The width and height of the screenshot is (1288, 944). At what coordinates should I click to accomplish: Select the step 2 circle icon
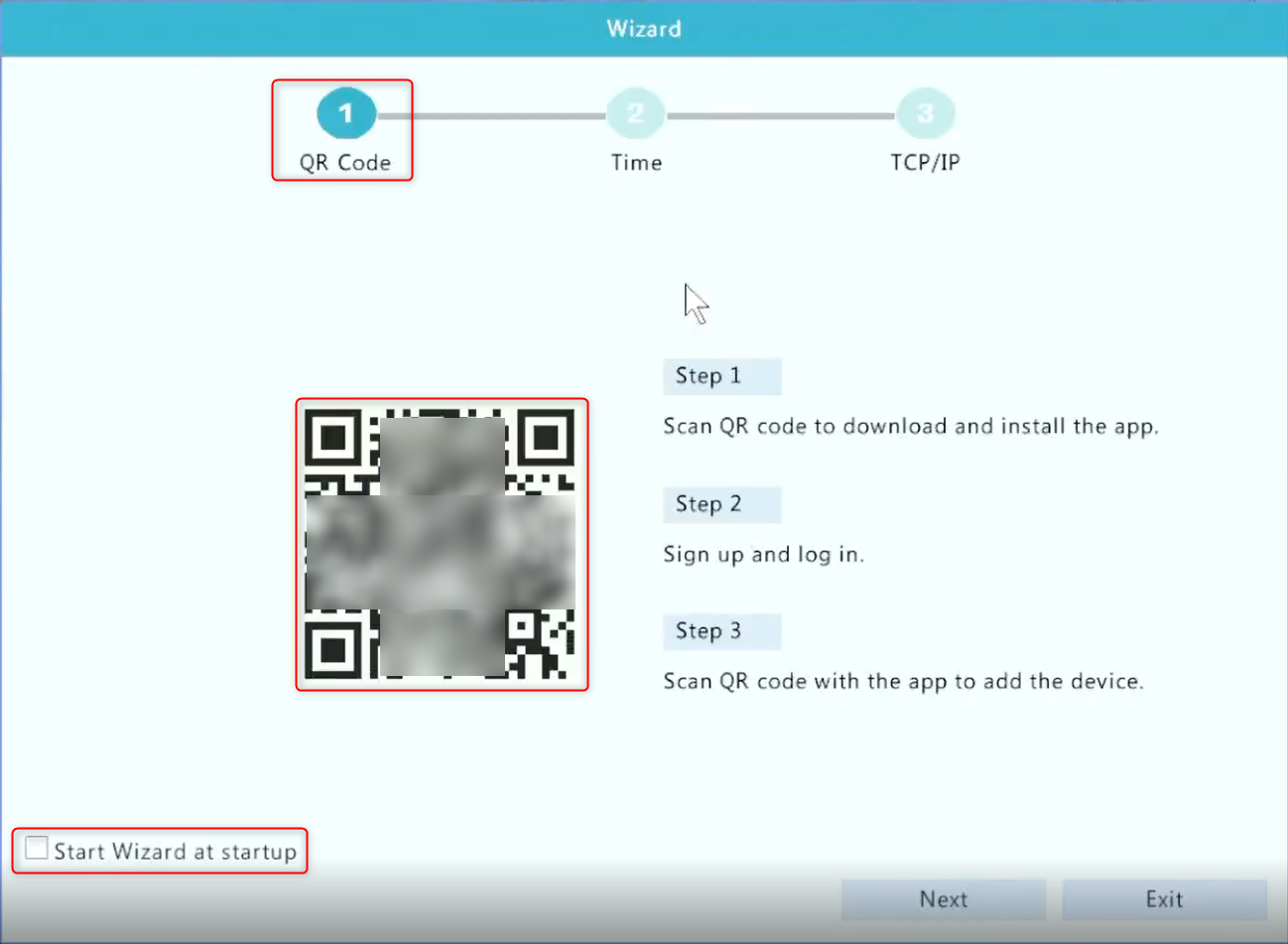click(636, 114)
